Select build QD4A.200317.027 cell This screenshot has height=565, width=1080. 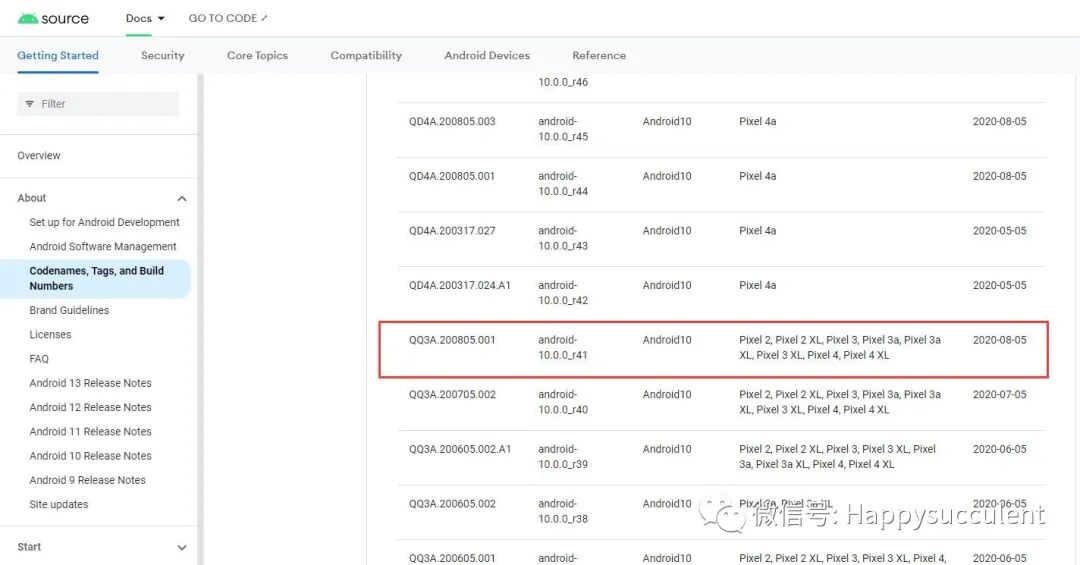[452, 231]
